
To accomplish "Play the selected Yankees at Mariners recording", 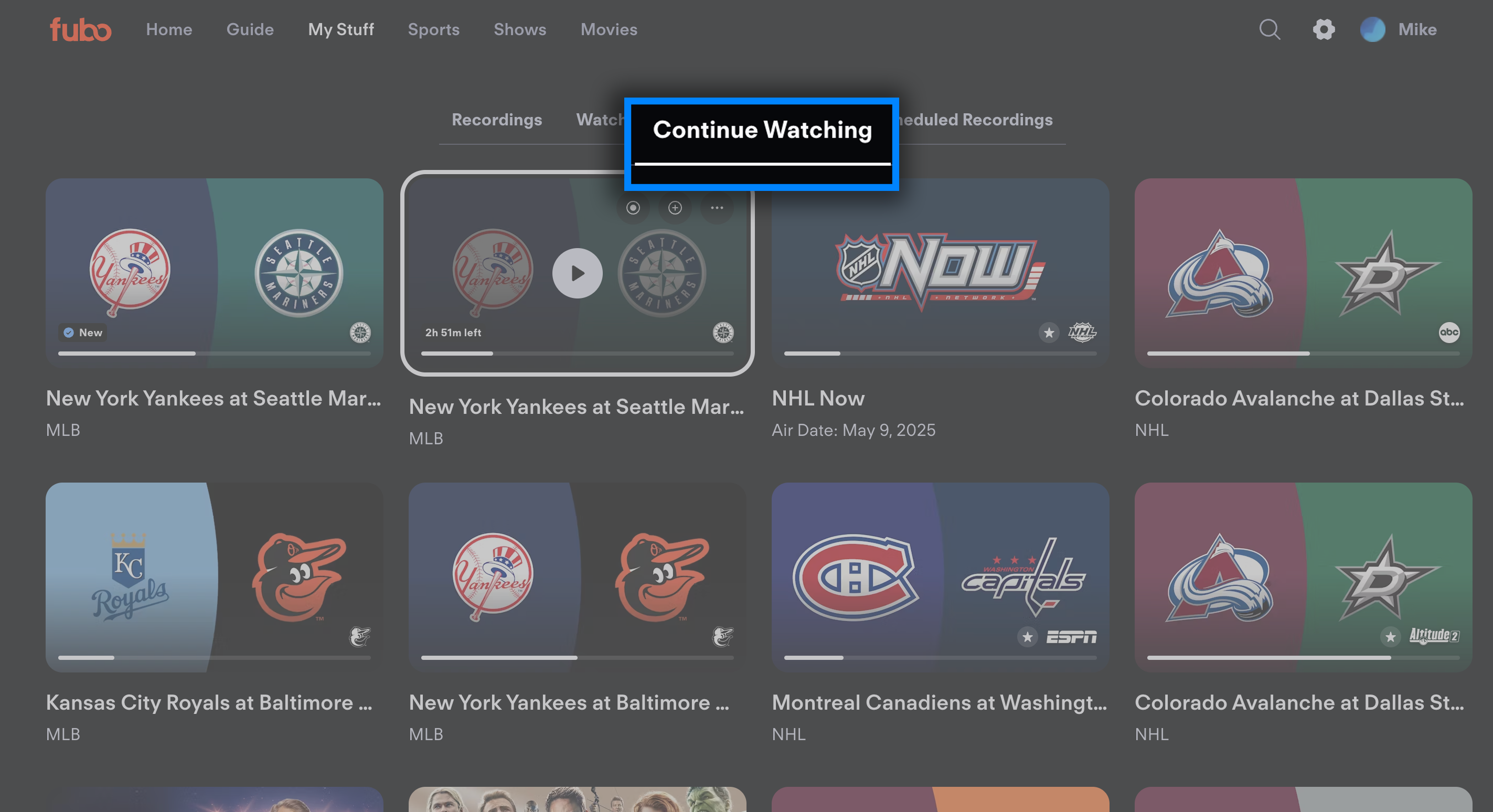I will [577, 273].
